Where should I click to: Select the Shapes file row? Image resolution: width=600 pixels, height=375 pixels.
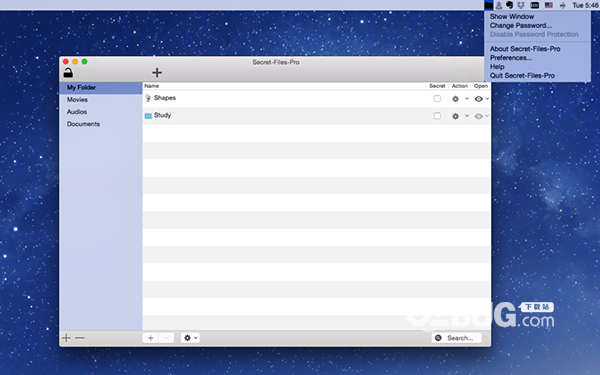point(317,99)
